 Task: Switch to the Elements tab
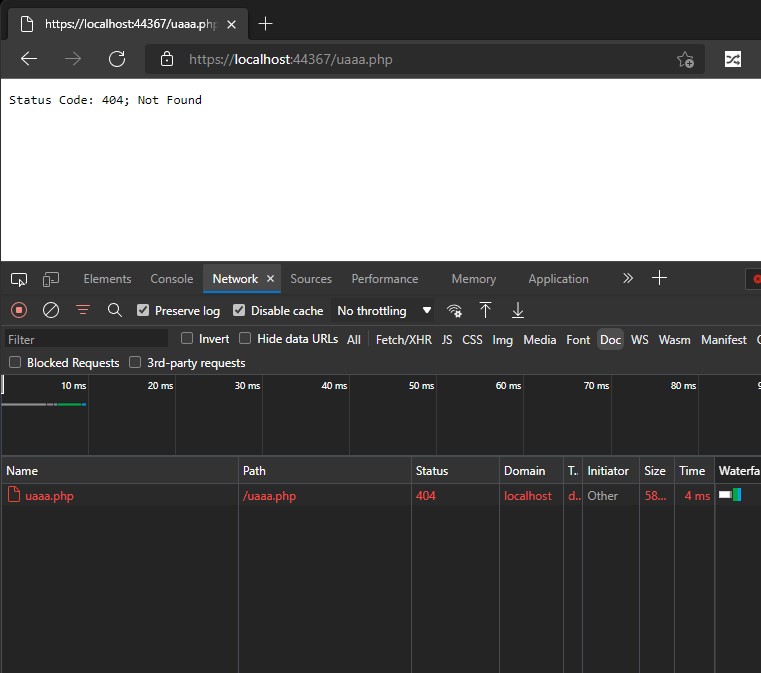[107, 279]
